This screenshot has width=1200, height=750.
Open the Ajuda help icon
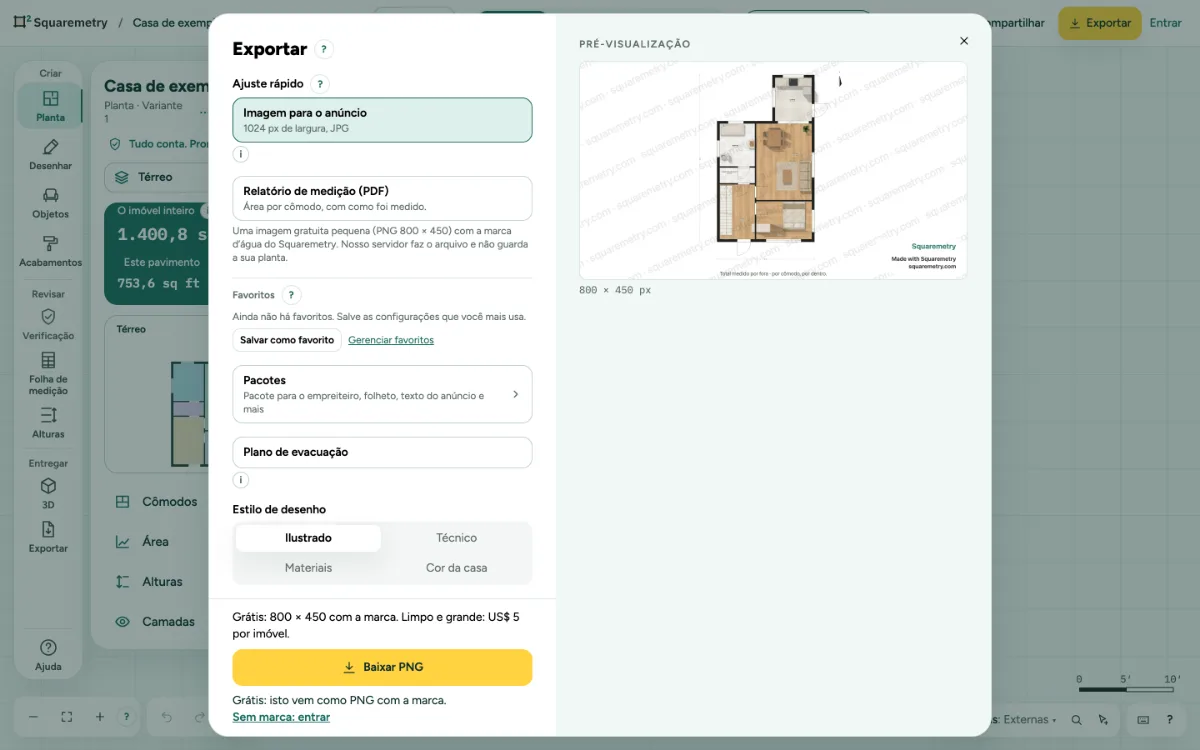(48, 655)
